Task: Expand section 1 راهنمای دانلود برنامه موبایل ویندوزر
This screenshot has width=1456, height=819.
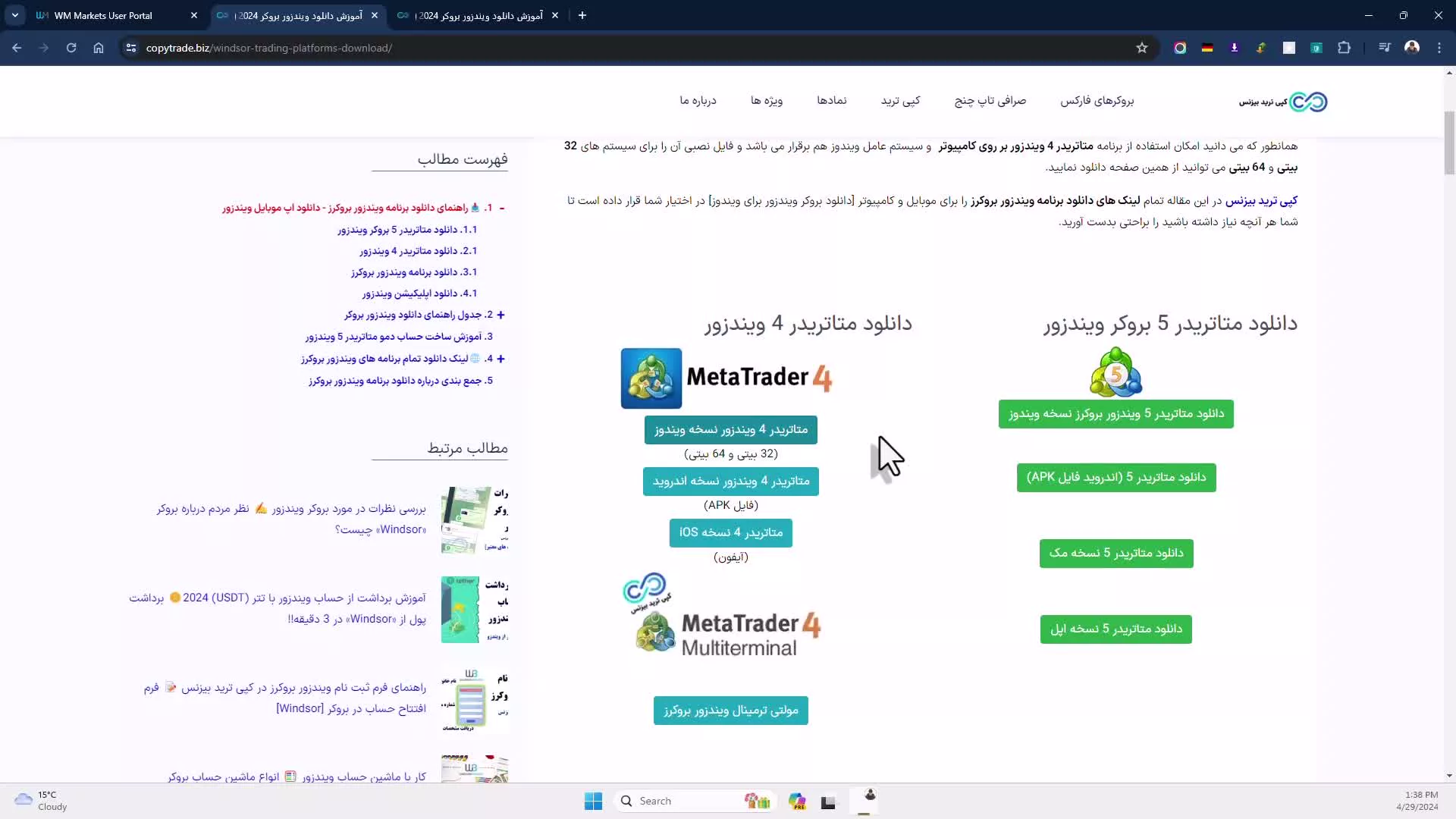Action: tap(503, 207)
